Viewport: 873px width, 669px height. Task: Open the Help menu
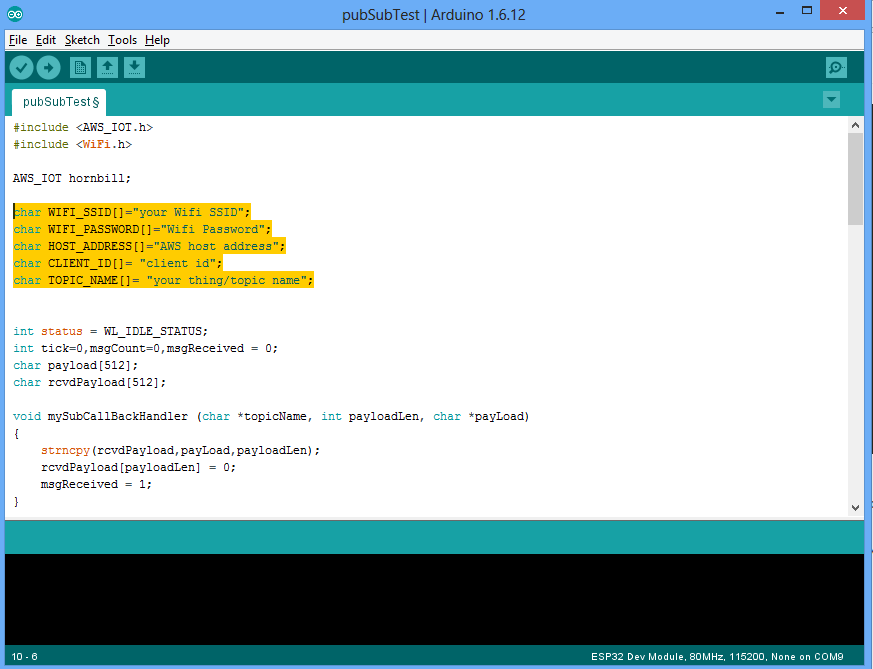(157, 40)
